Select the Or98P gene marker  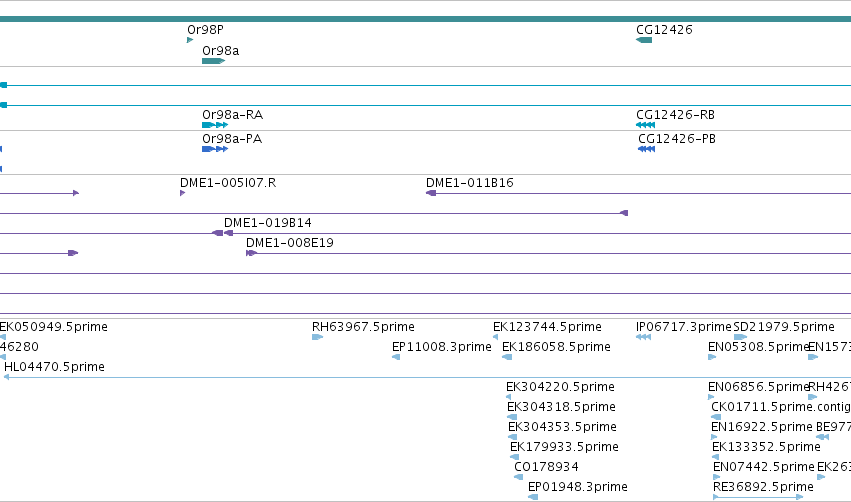pyautogui.click(x=190, y=40)
